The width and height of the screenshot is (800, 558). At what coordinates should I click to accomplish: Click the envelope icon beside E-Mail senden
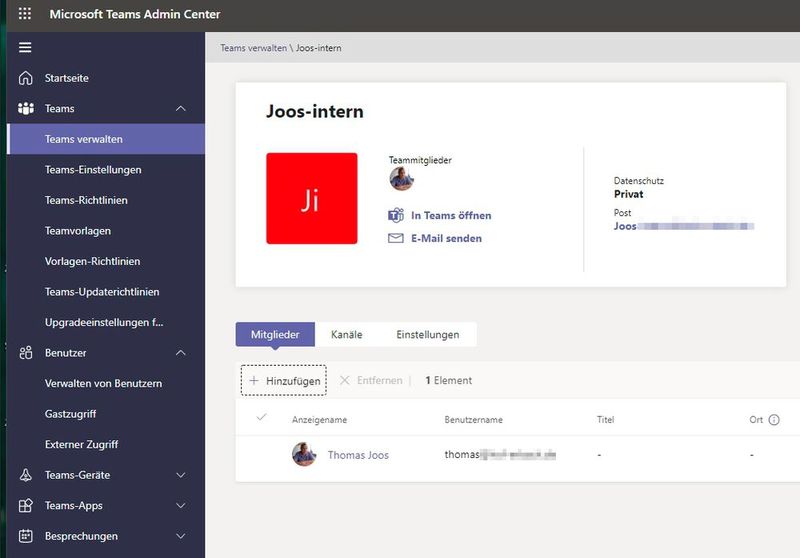(396, 238)
